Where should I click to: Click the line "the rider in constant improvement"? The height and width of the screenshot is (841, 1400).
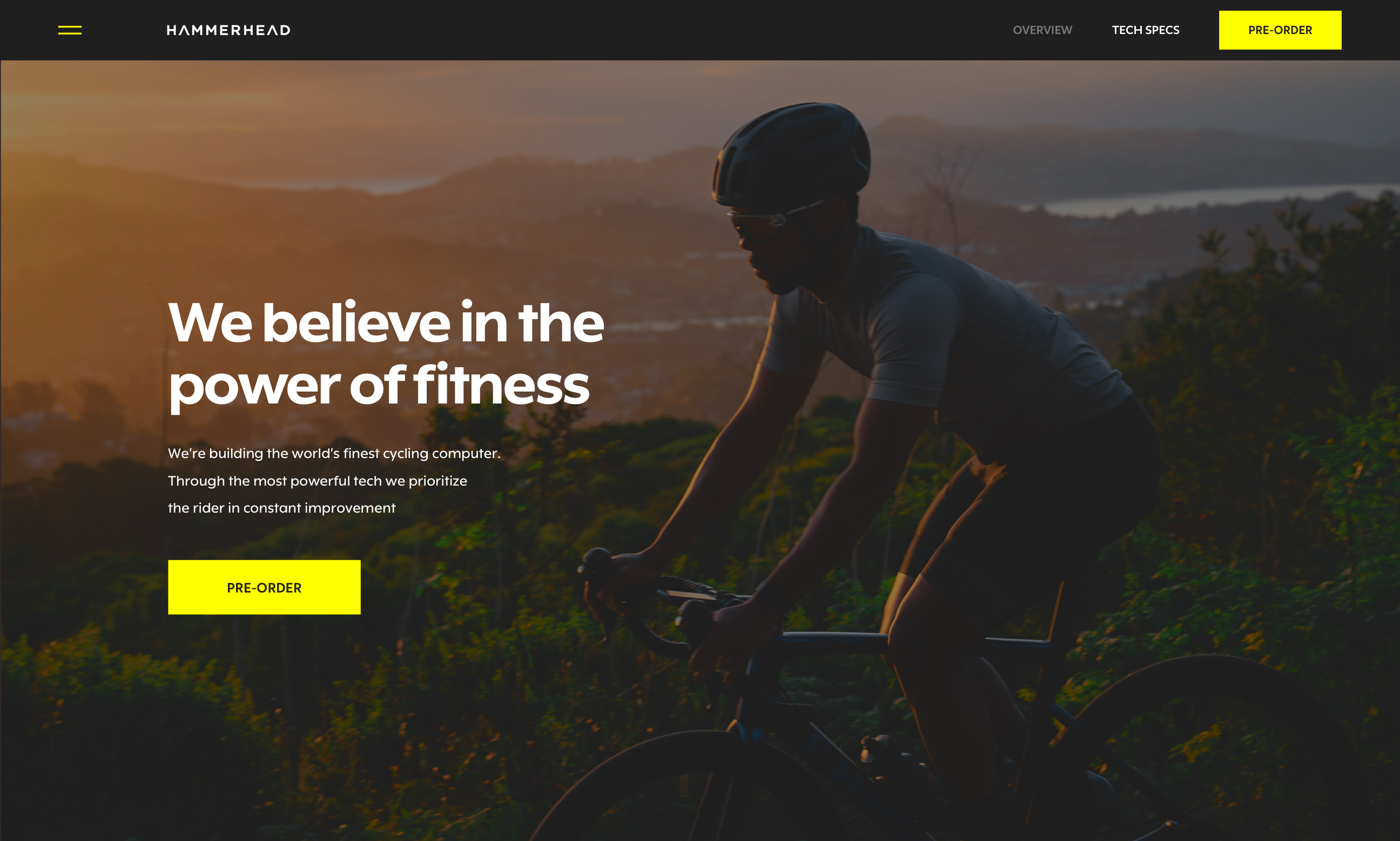pos(281,508)
